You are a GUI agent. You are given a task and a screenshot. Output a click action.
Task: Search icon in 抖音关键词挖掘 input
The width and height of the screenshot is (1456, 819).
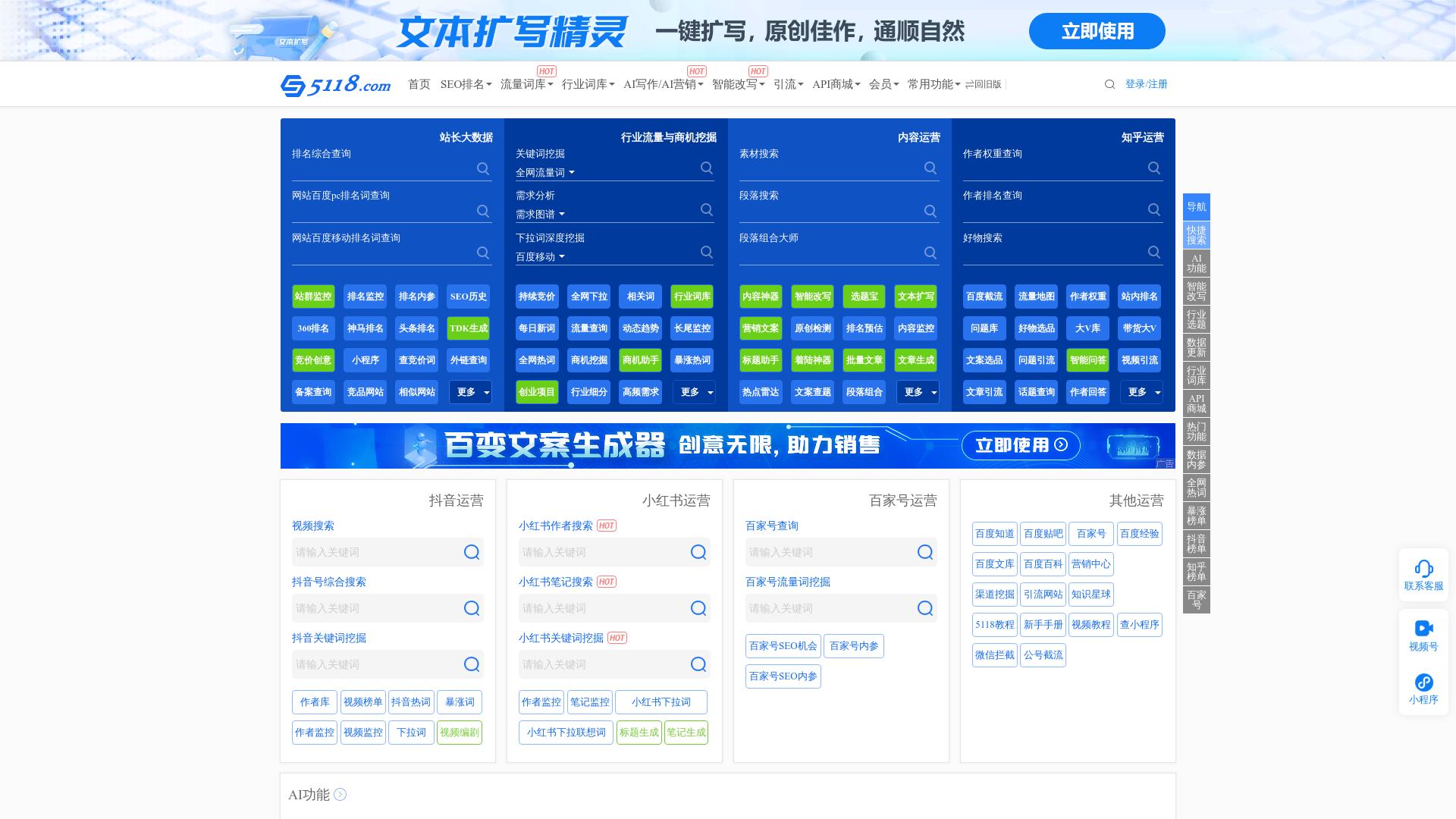[x=472, y=664]
